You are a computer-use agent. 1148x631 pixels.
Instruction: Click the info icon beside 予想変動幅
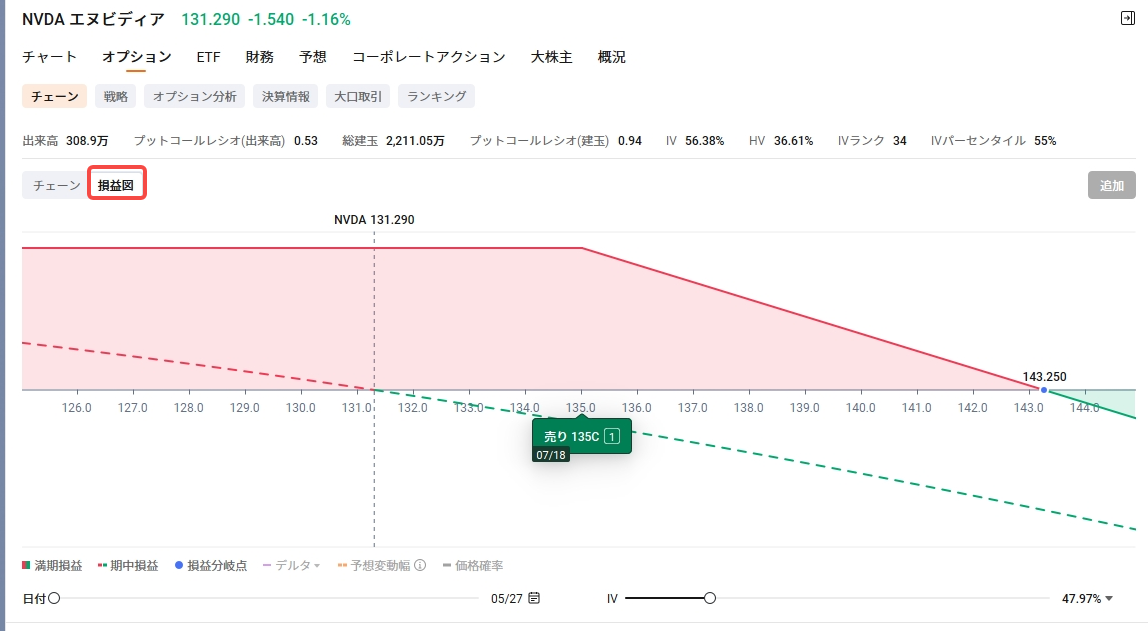point(420,566)
